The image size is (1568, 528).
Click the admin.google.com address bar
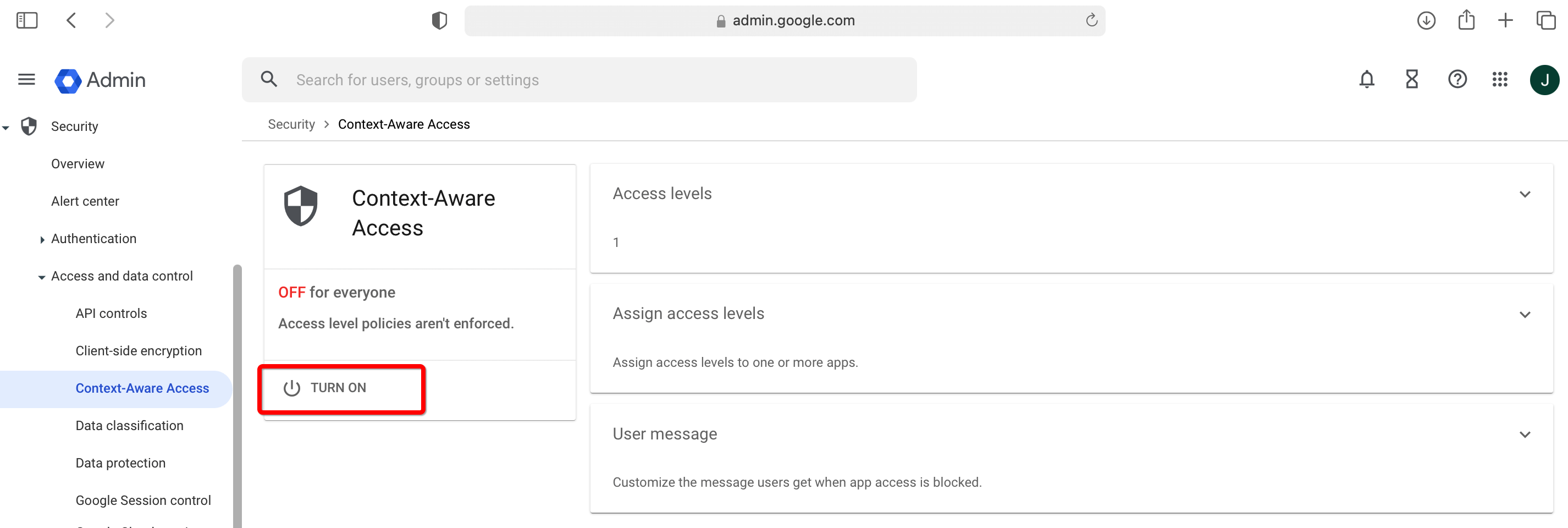tap(785, 21)
